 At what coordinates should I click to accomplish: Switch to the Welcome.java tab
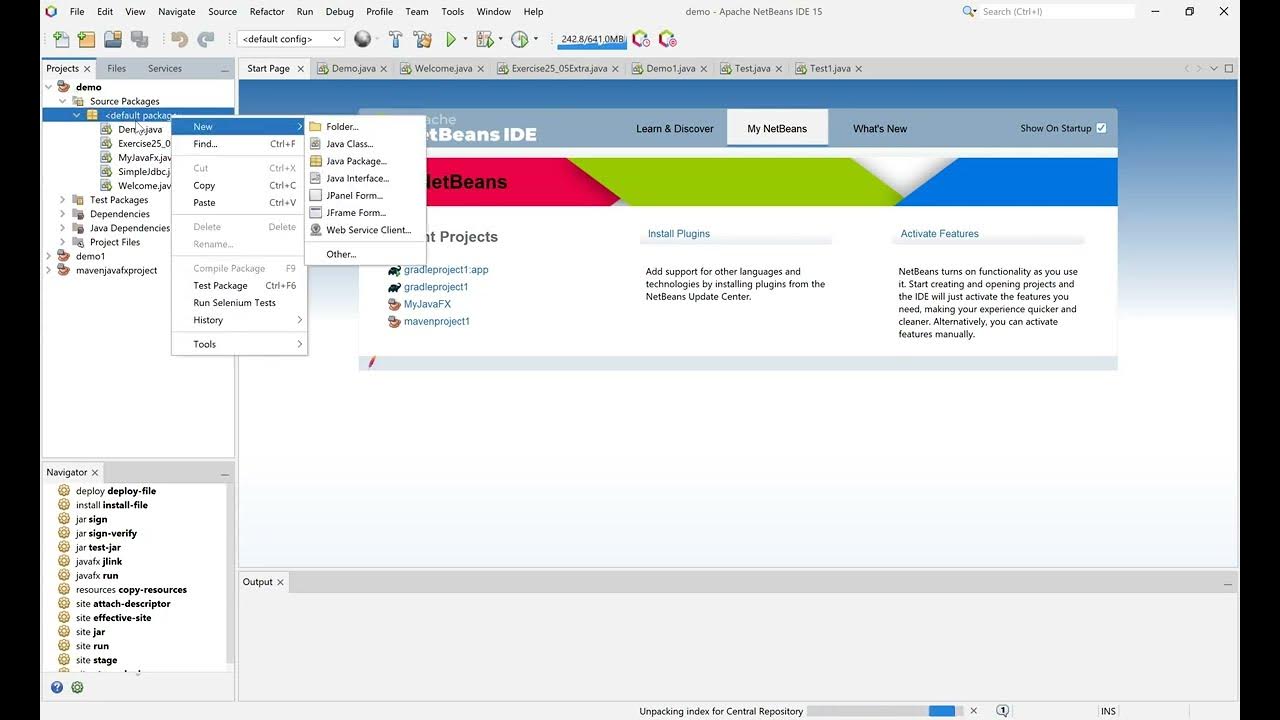coord(443,69)
